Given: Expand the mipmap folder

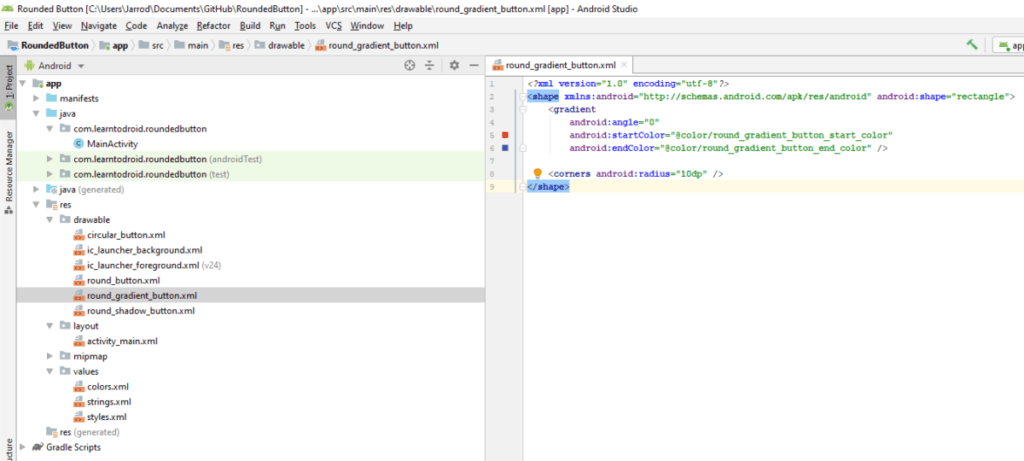Looking at the screenshot, I should [x=51, y=356].
